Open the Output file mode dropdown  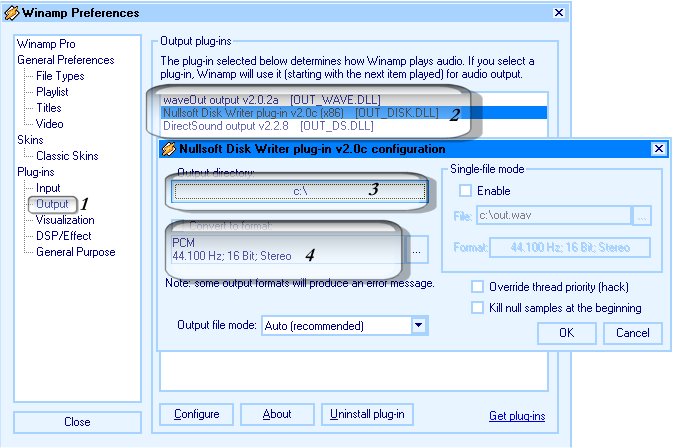418,325
